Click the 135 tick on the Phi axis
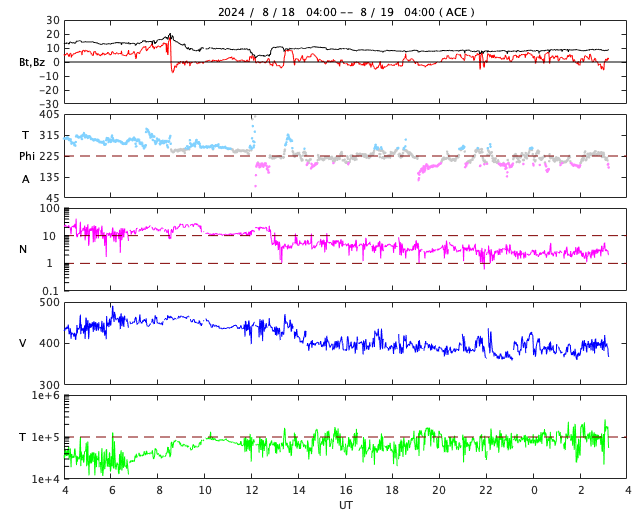 point(49,177)
